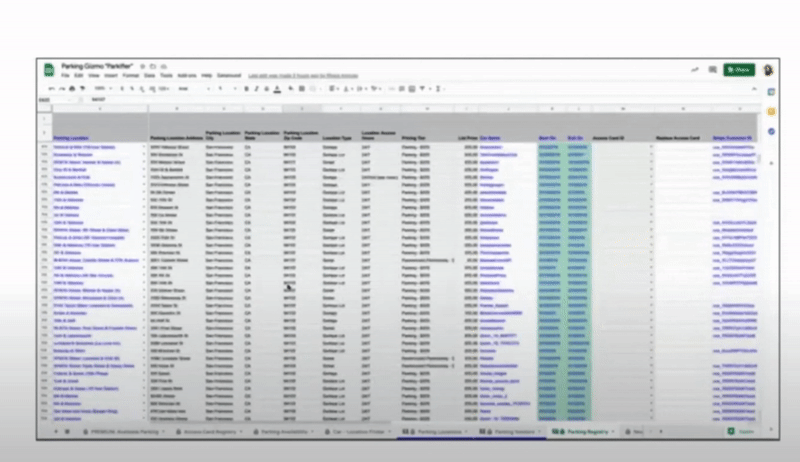The height and width of the screenshot is (462, 800).
Task: Switch to the Parking Availability sheet tab
Action: (283, 432)
